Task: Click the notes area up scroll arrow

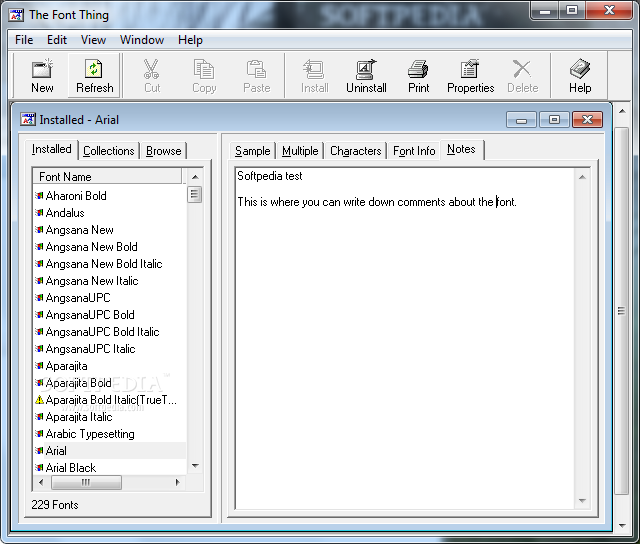Action: click(582, 177)
